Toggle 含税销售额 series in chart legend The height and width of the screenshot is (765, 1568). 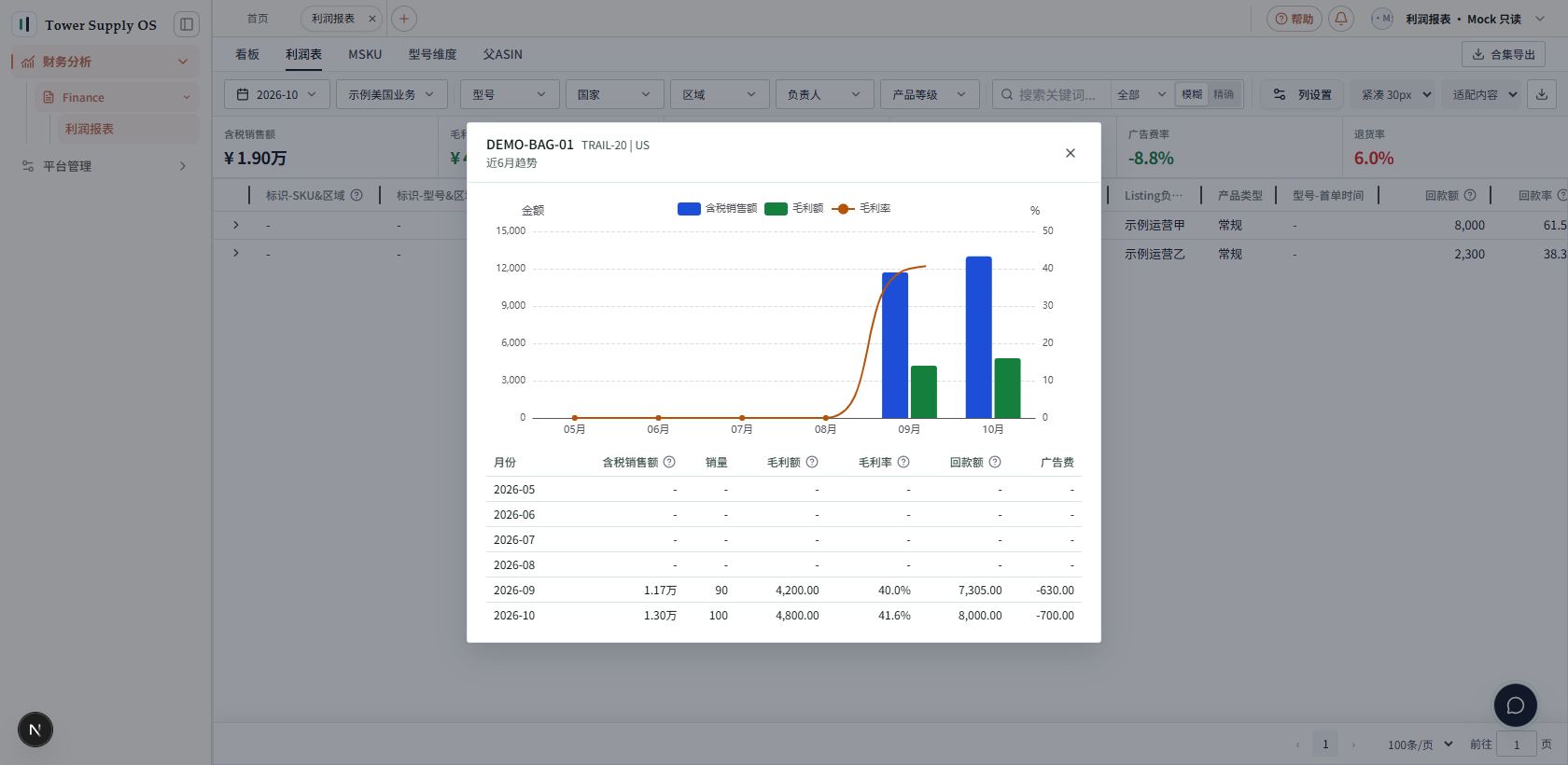(718, 208)
